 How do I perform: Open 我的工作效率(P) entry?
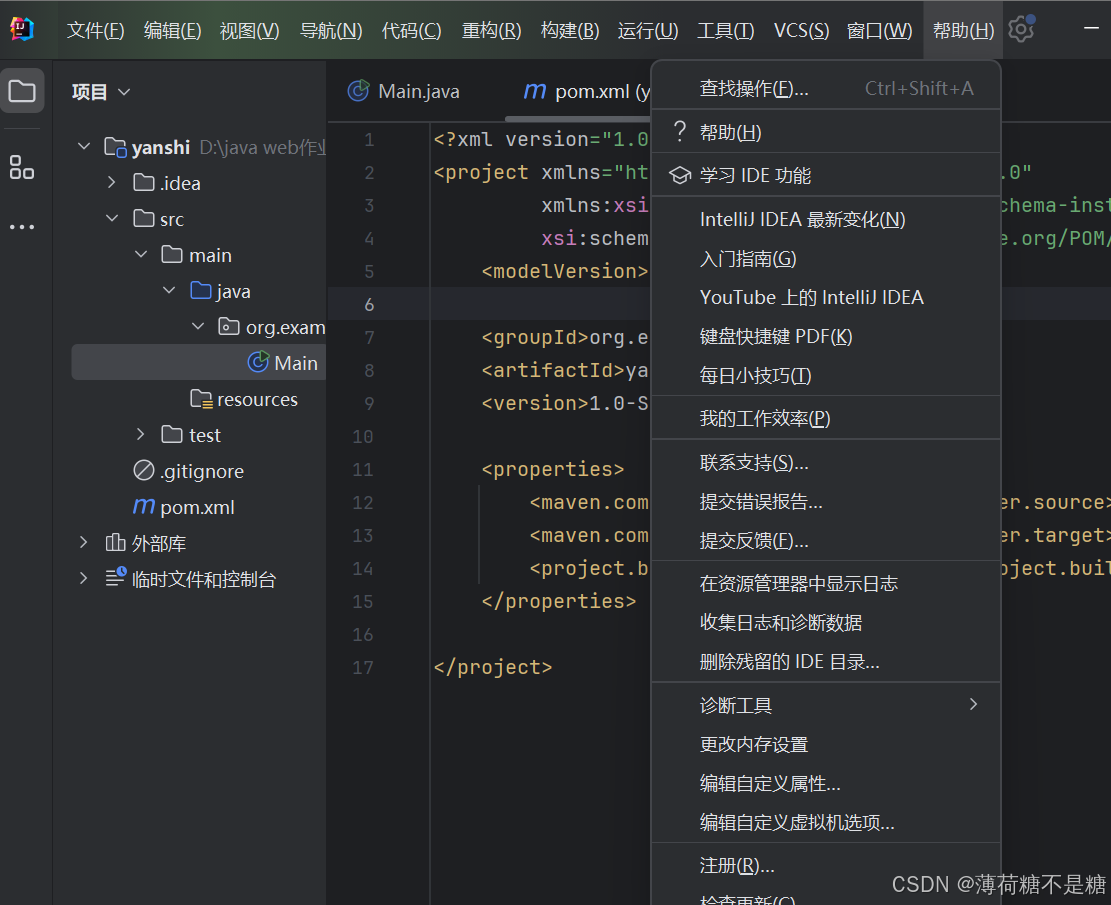(x=825, y=419)
